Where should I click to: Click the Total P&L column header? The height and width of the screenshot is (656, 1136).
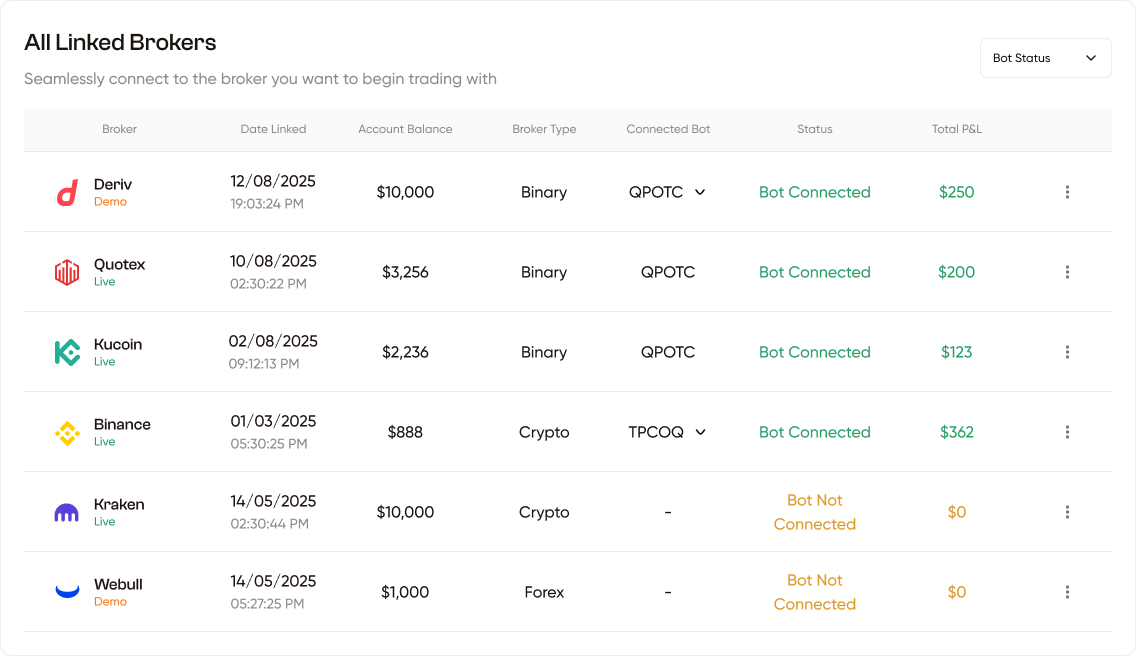click(x=956, y=129)
